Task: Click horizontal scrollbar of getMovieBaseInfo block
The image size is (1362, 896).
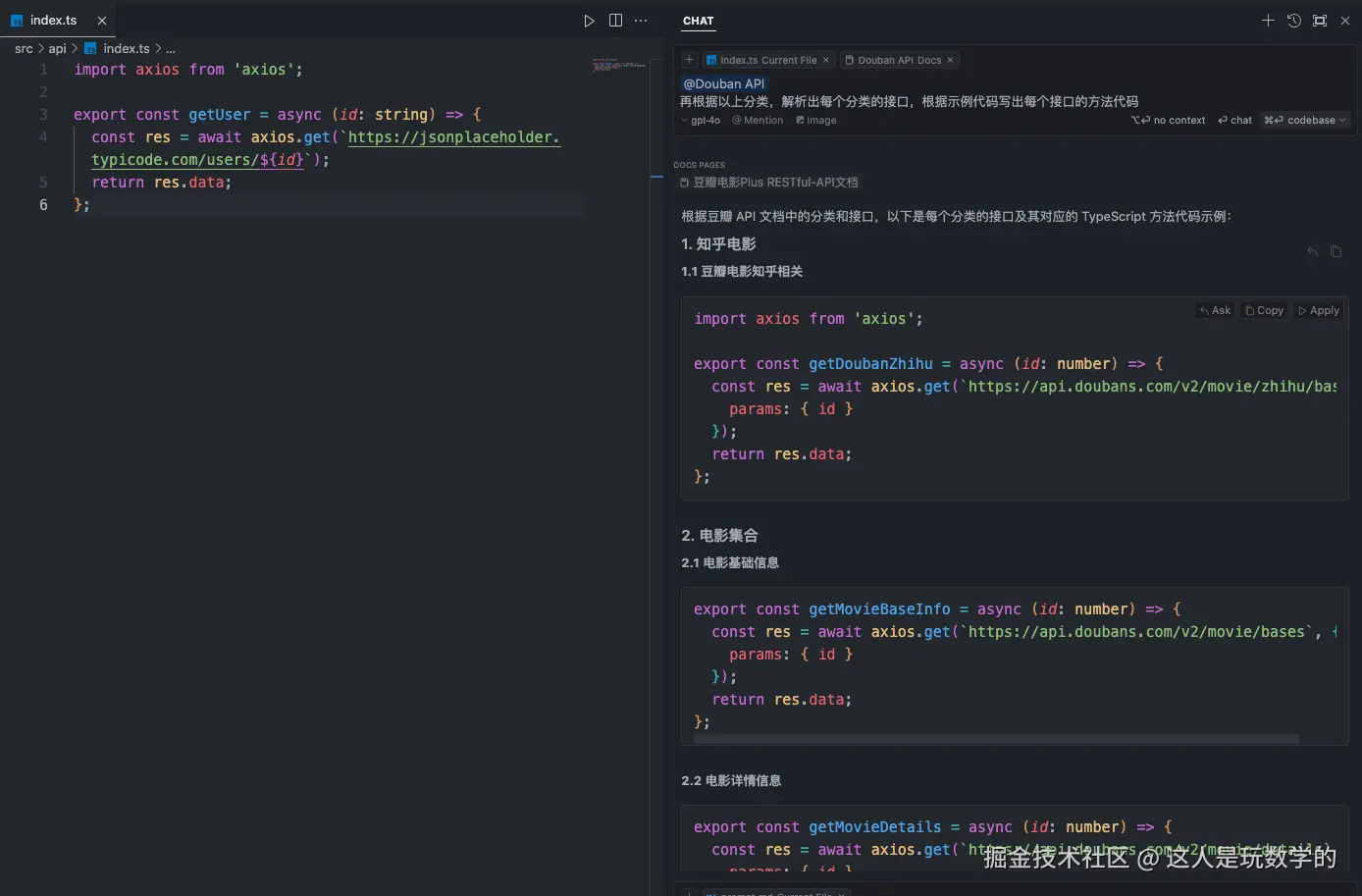Action: tap(996, 739)
